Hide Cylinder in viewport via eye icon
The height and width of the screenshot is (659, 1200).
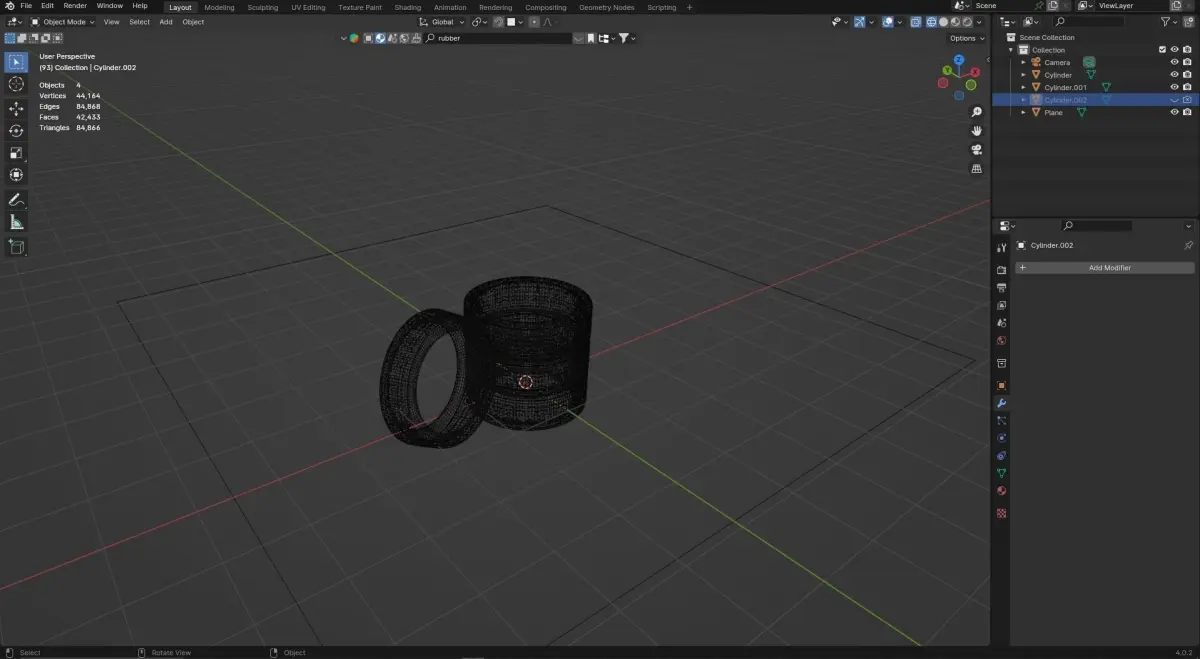coord(1175,75)
